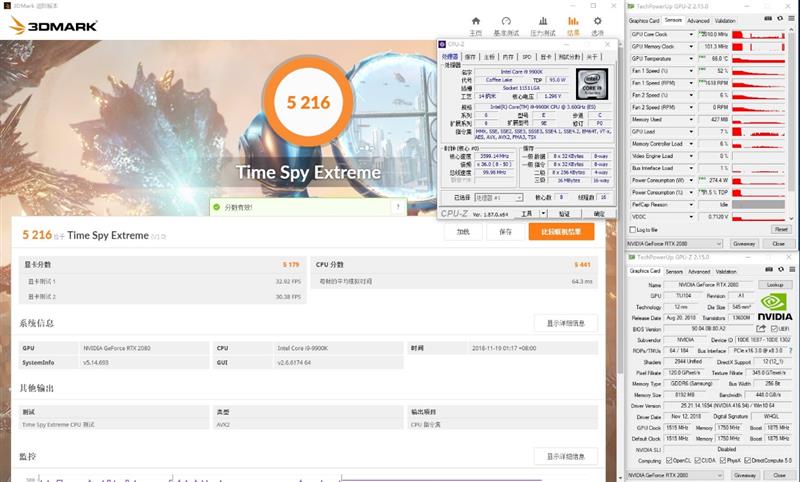Open the 3DMark options gear icon

[x=597, y=21]
